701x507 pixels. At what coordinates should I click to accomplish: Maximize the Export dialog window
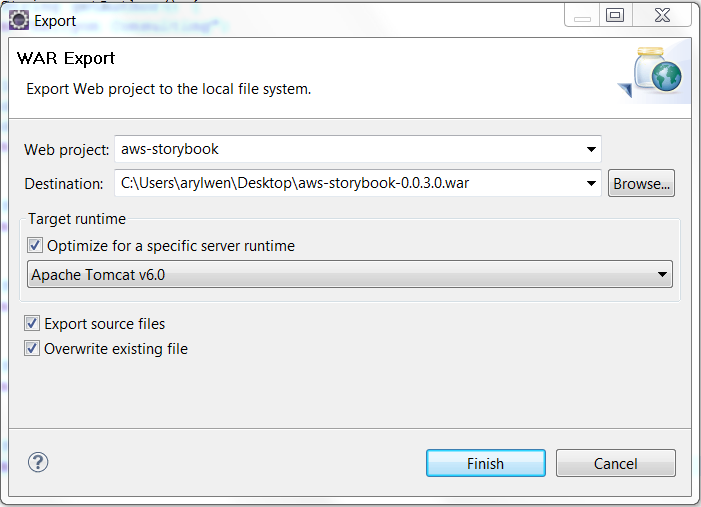point(615,15)
